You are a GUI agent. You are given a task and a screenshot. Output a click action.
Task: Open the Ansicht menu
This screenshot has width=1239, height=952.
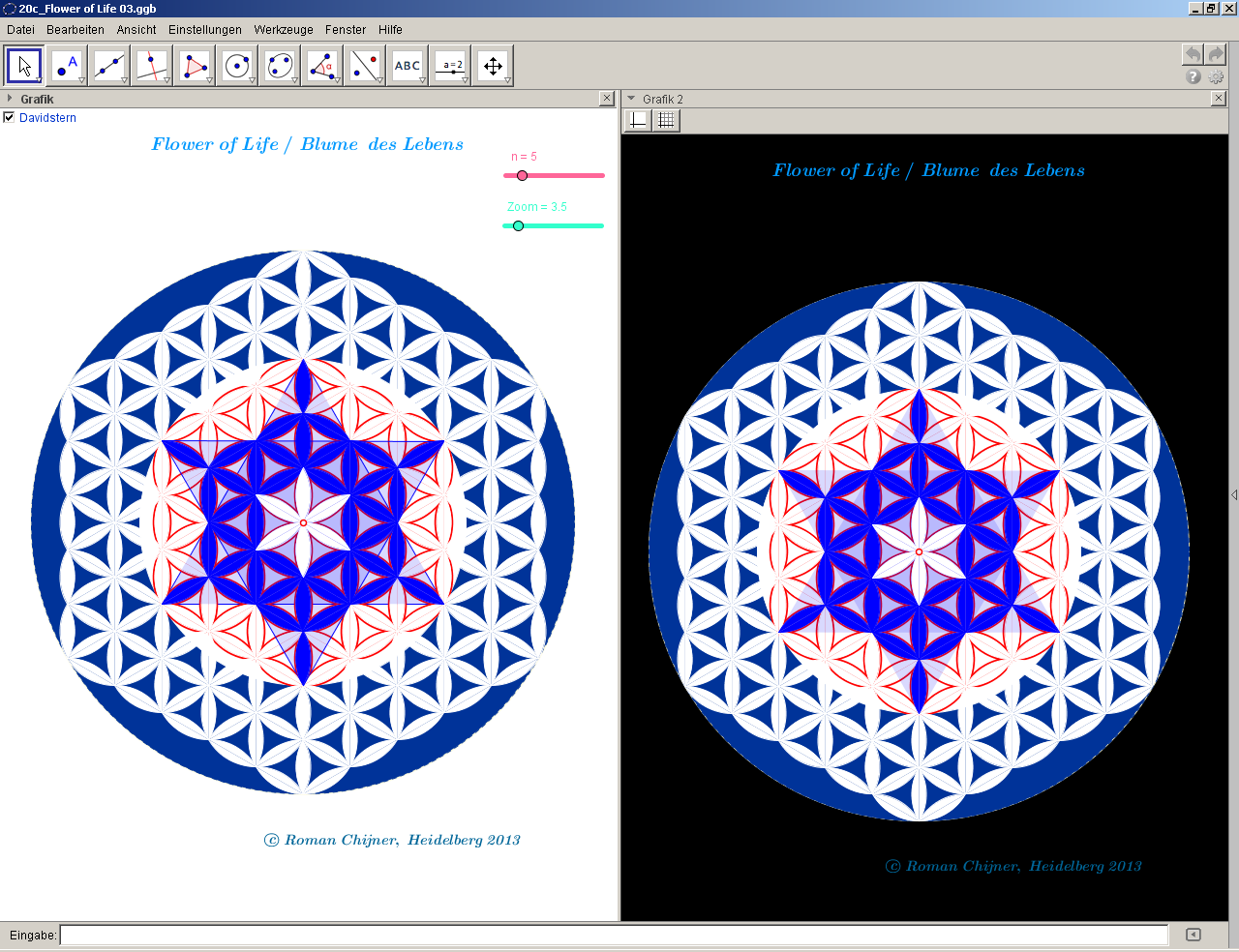tap(136, 30)
